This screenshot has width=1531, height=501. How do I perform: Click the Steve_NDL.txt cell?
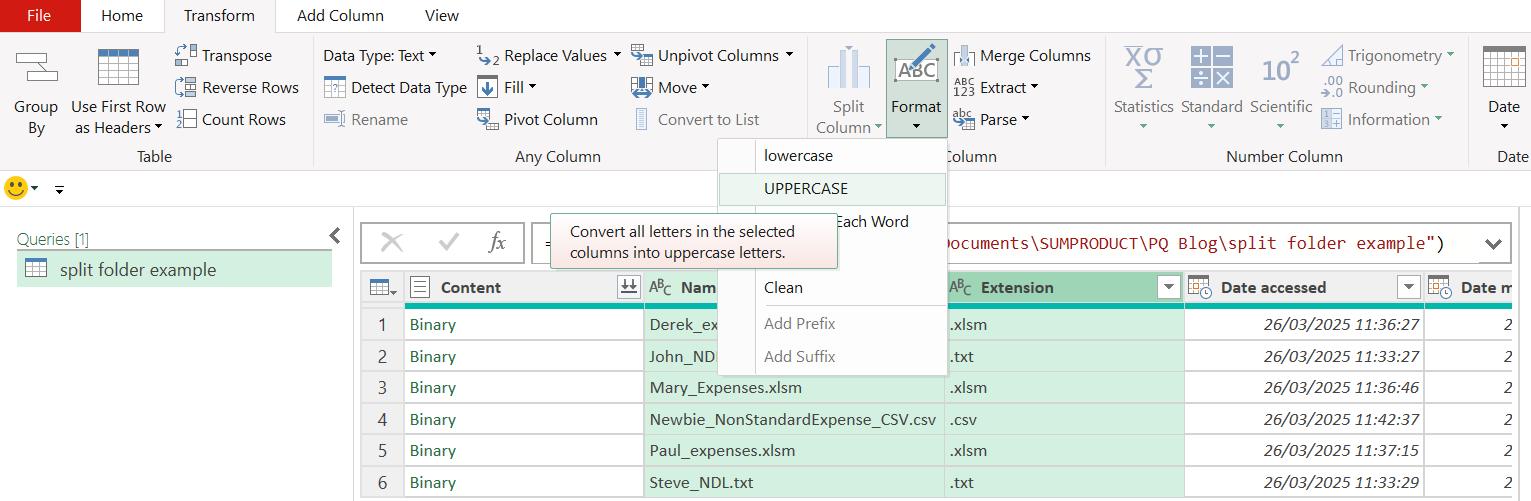[x=794, y=482]
